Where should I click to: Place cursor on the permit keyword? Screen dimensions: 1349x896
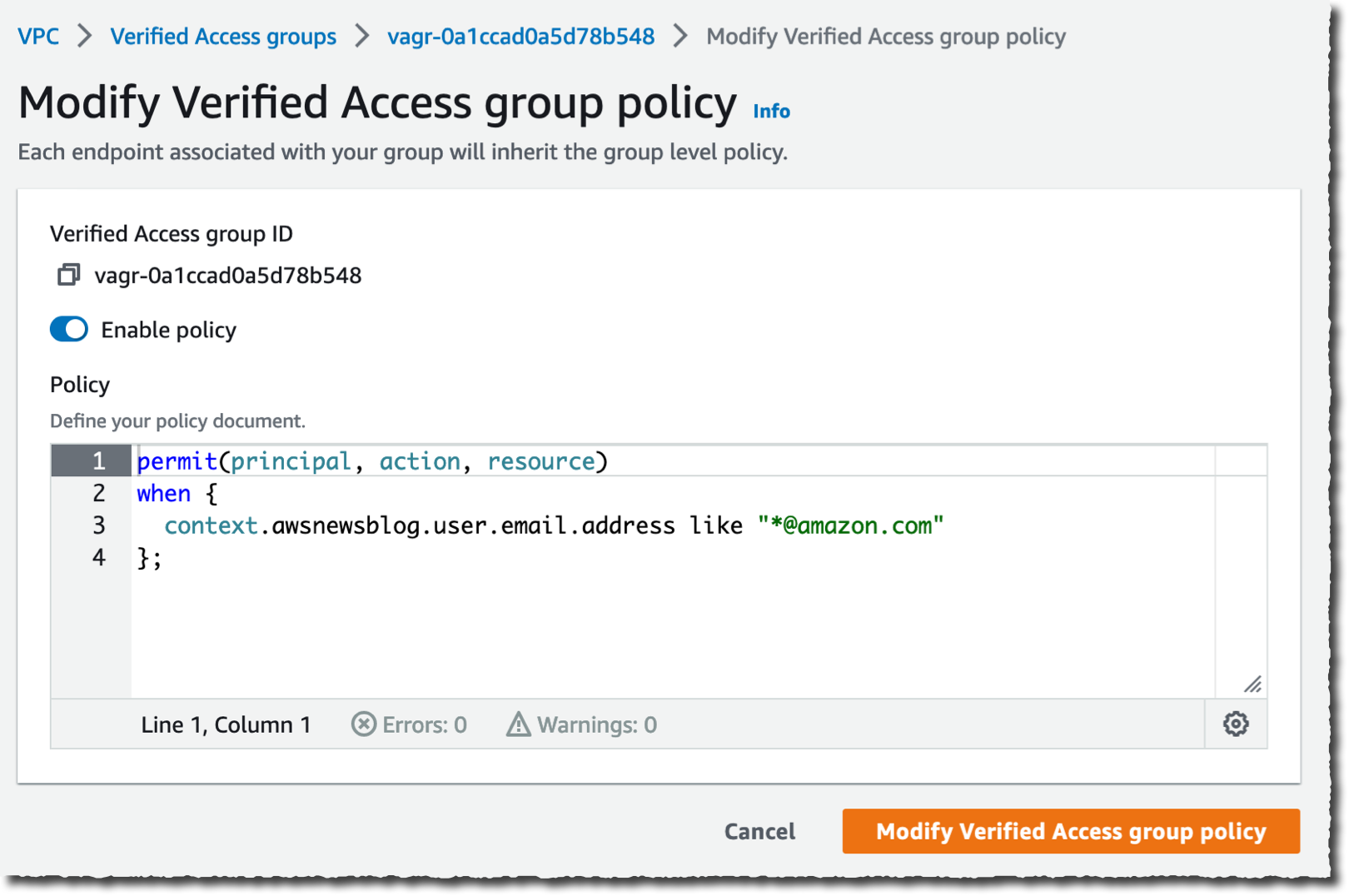pyautogui.click(x=177, y=461)
